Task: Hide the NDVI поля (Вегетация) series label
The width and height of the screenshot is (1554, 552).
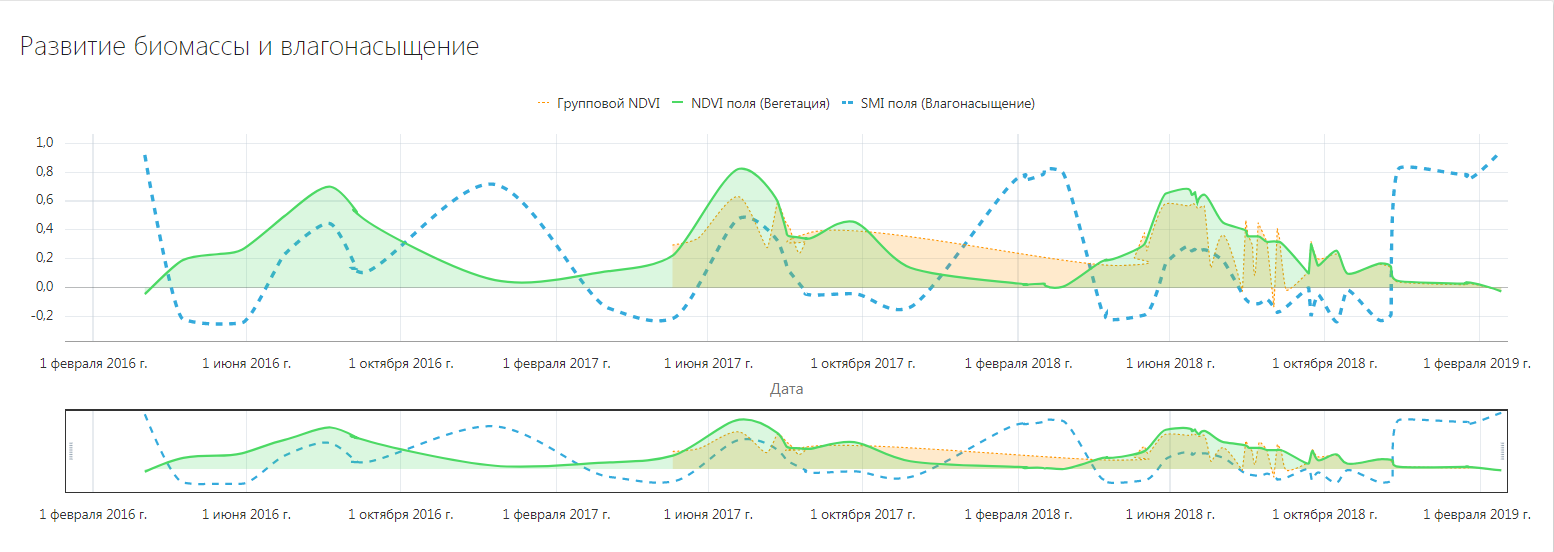Action: (761, 103)
